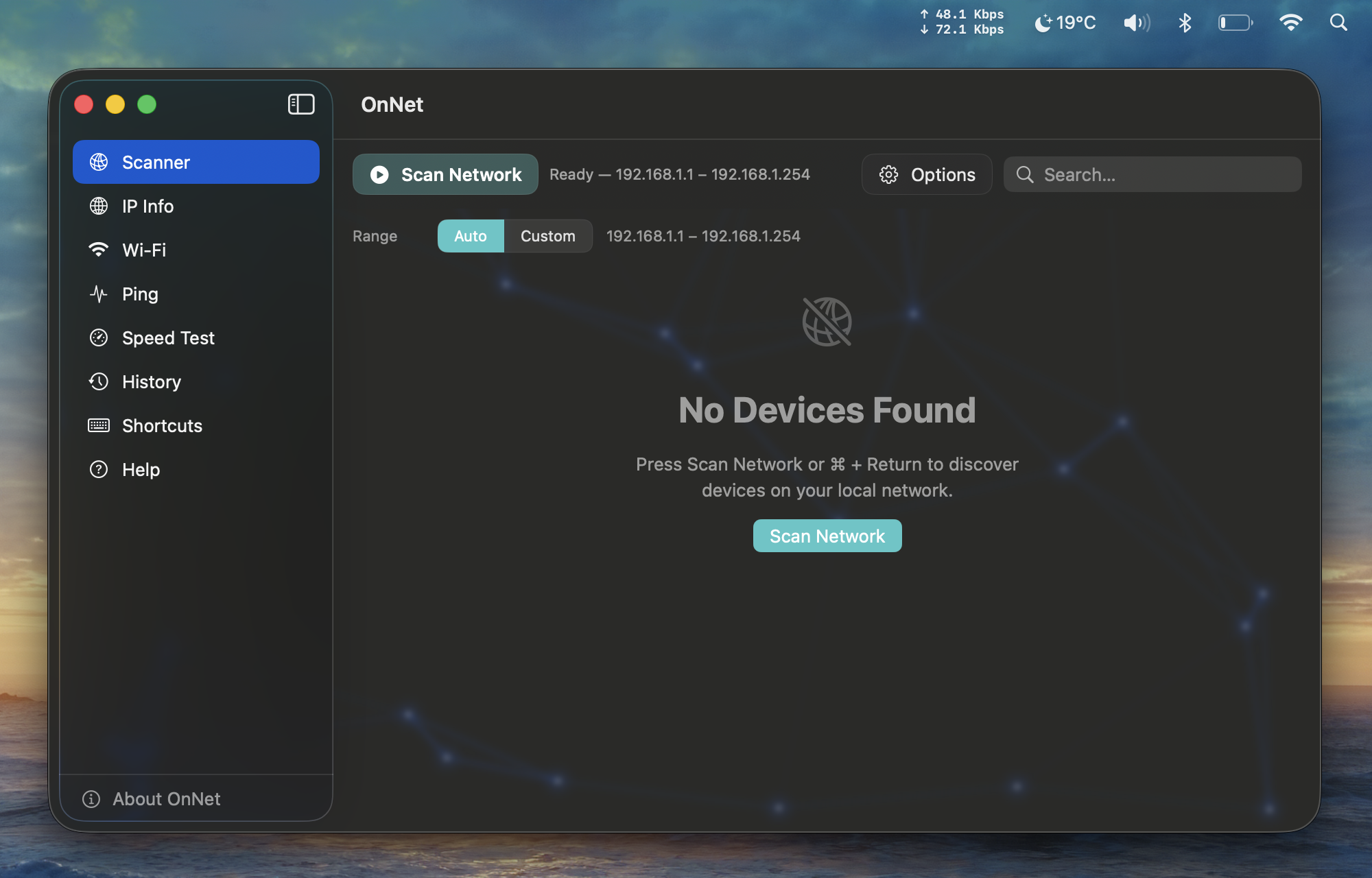
Task: Open the network speed menu bar monitor
Action: [962, 22]
